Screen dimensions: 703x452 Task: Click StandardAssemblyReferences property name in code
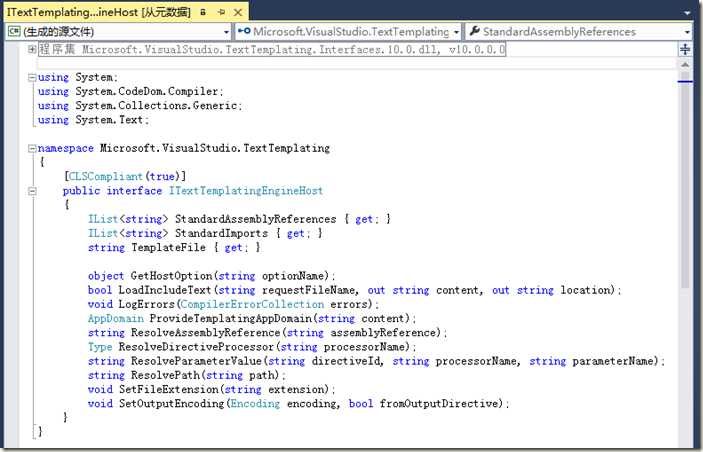pos(256,219)
